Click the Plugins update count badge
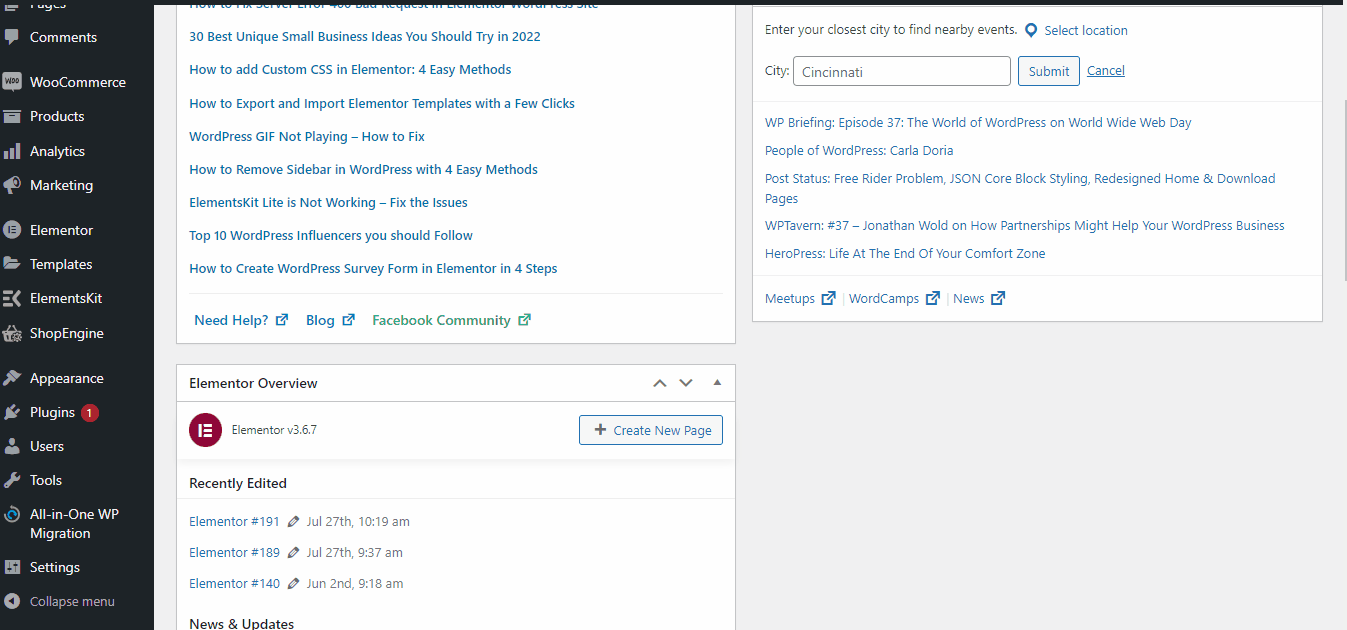The width and height of the screenshot is (1347, 630). click(x=90, y=412)
